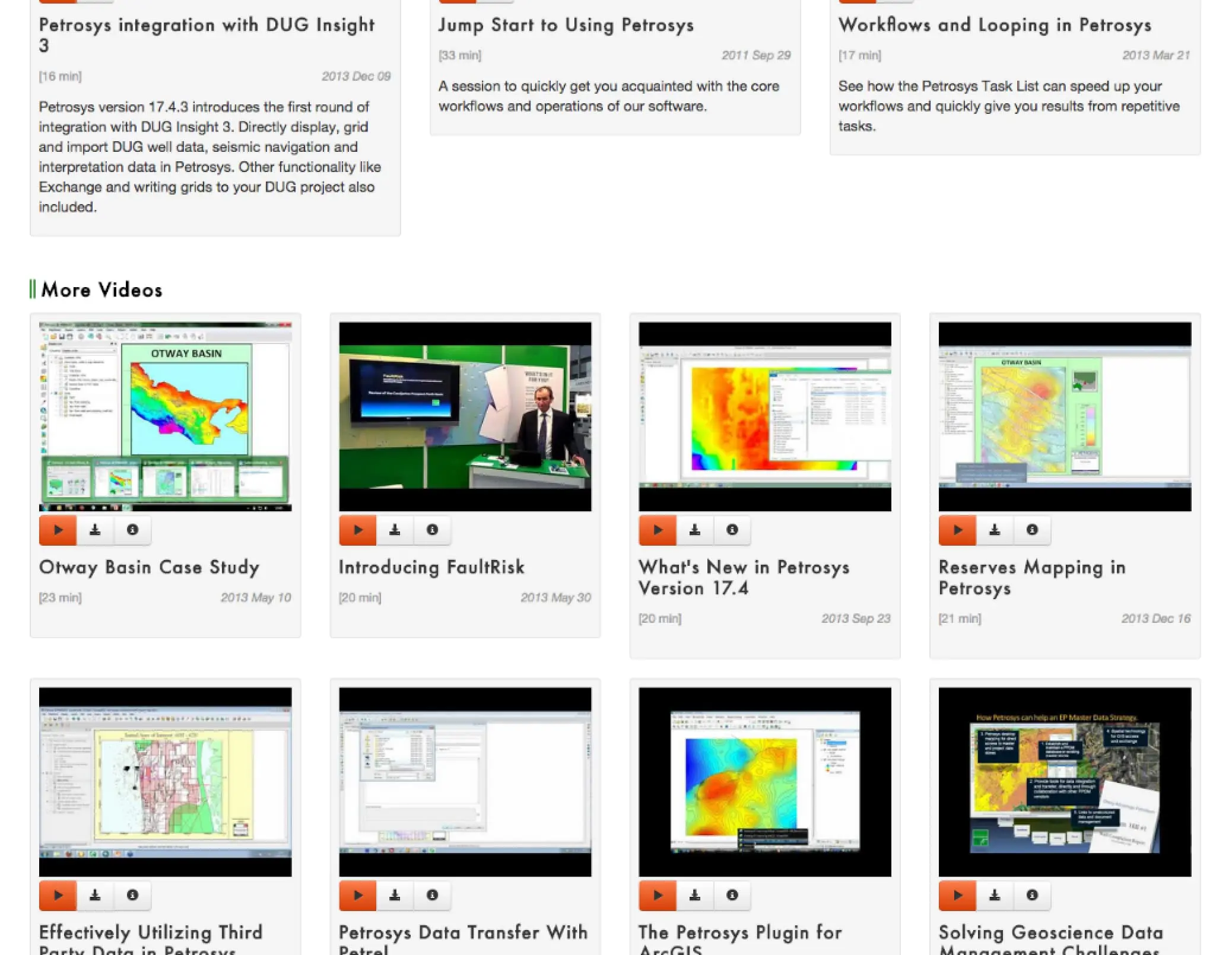Show info for Otway Basin Case Study
The height and width of the screenshot is (955, 1232).
(132, 530)
